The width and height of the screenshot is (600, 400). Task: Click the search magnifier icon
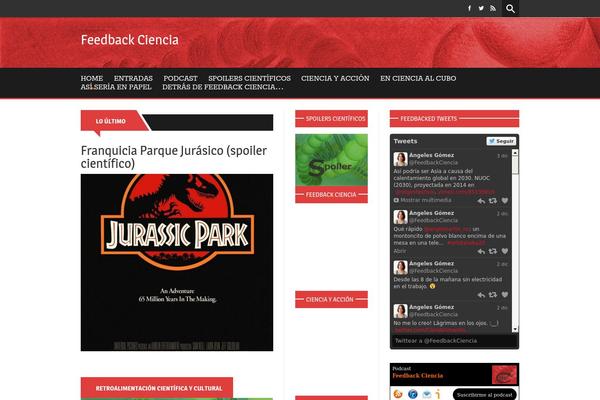[510, 8]
